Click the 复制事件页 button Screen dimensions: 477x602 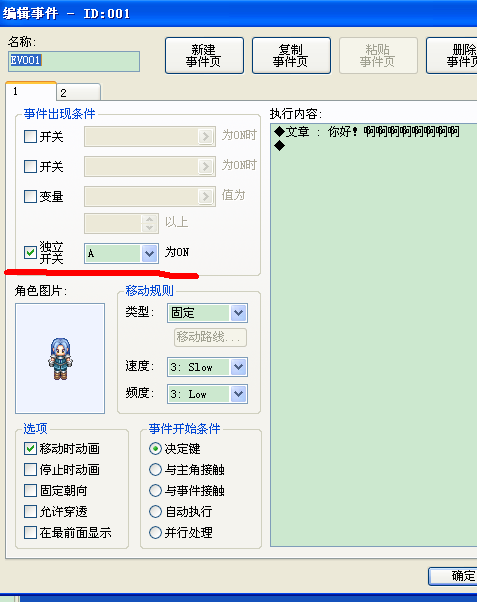pyautogui.click(x=291, y=56)
